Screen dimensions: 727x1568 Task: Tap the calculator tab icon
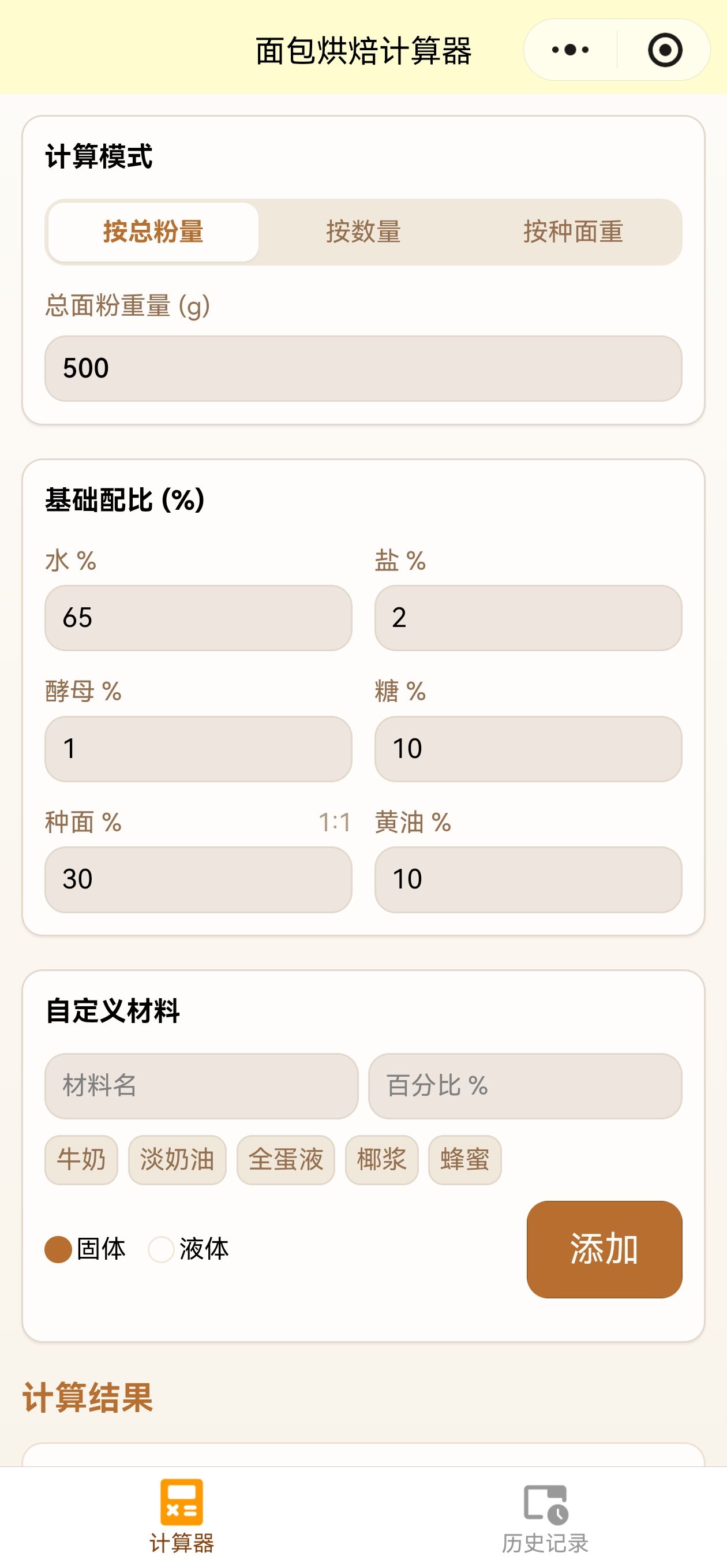point(181,1502)
